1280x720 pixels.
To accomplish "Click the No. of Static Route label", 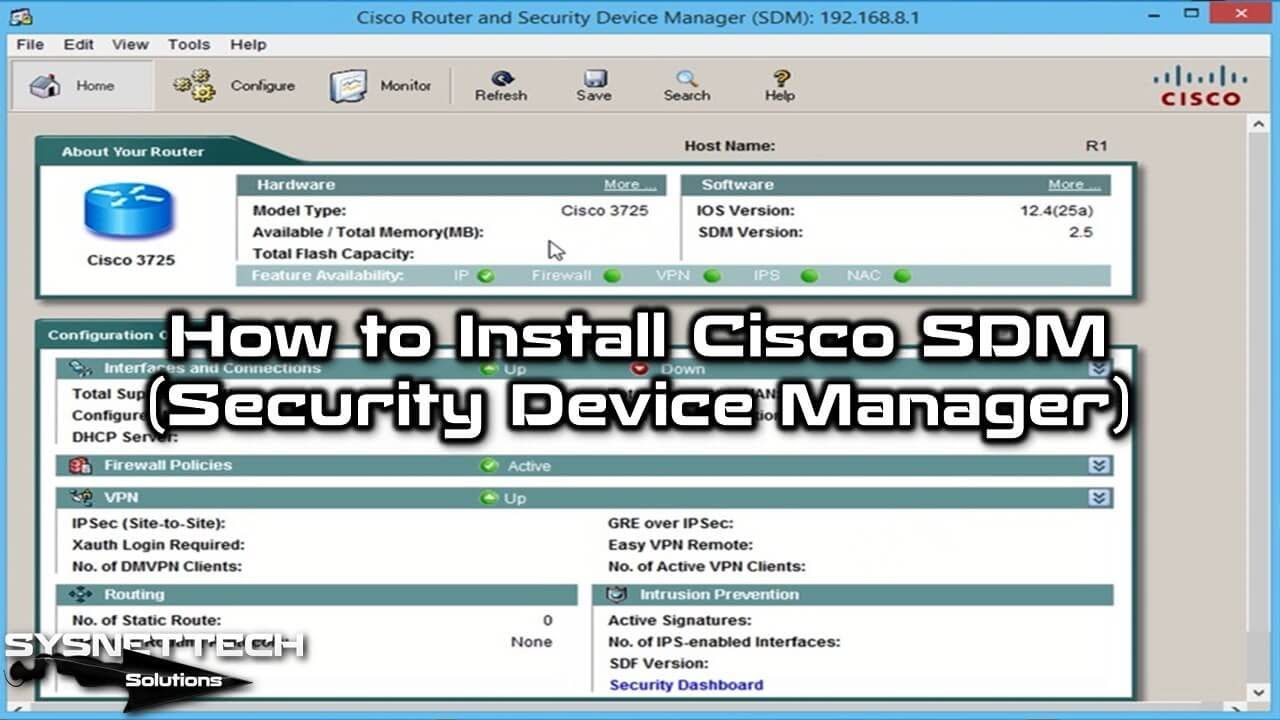I will [147, 620].
